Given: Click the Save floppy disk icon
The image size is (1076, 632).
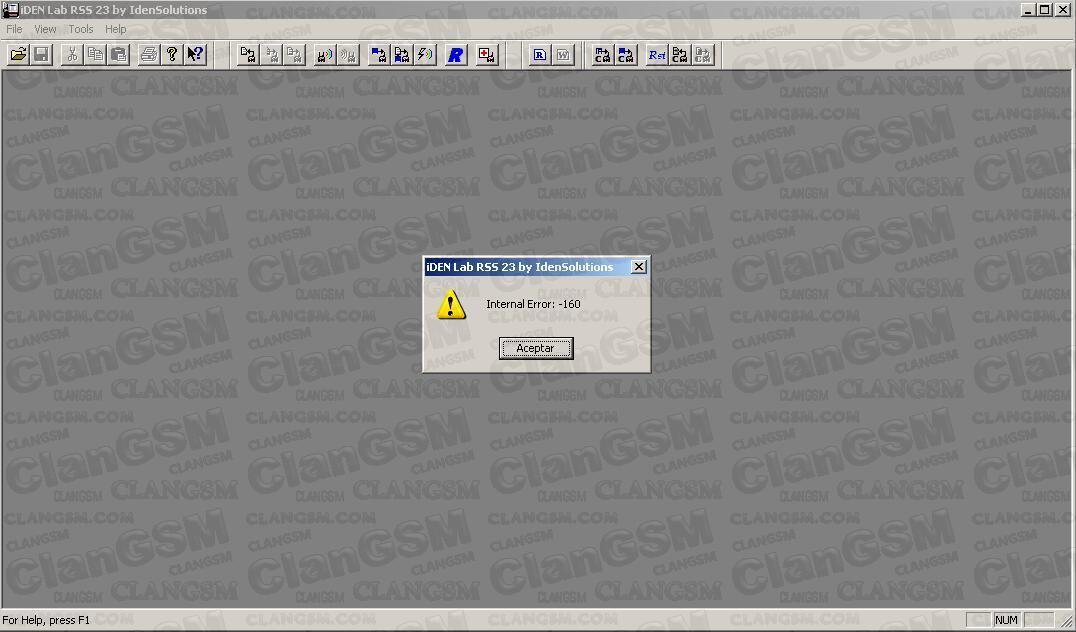Looking at the screenshot, I should pyautogui.click(x=41, y=55).
